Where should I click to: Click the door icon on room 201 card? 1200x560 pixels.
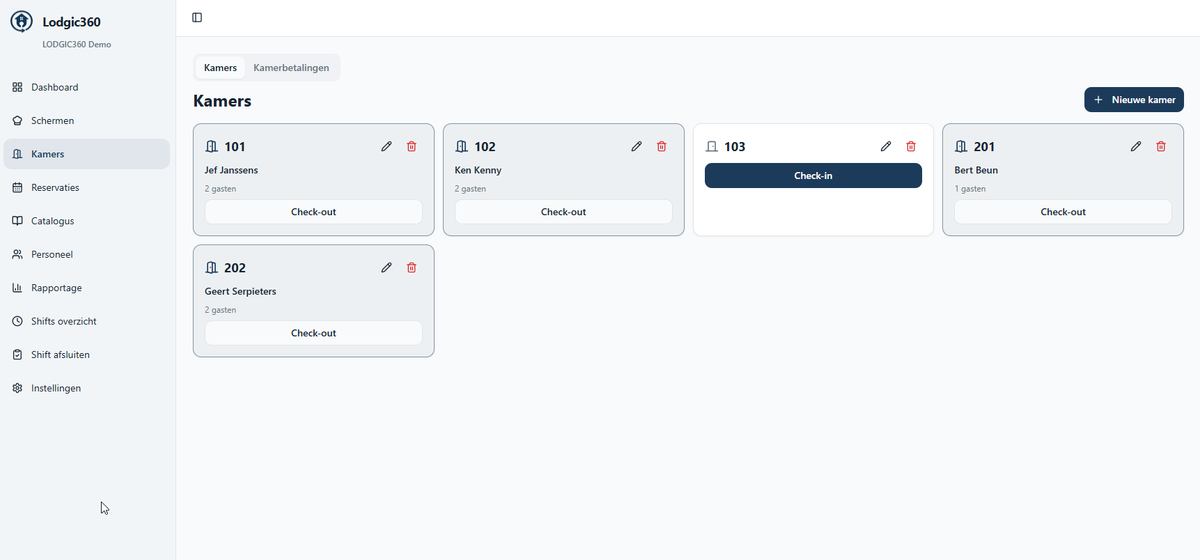(962, 147)
